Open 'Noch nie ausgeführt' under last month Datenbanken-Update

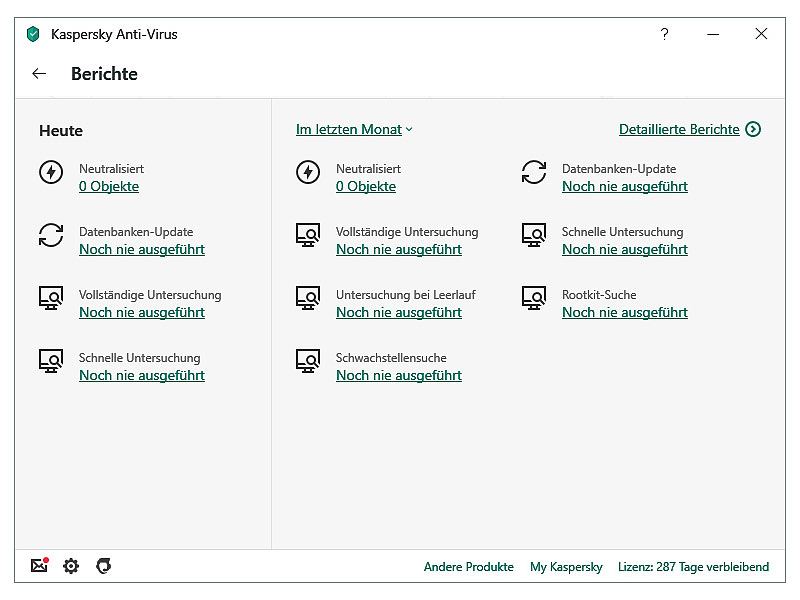click(625, 187)
